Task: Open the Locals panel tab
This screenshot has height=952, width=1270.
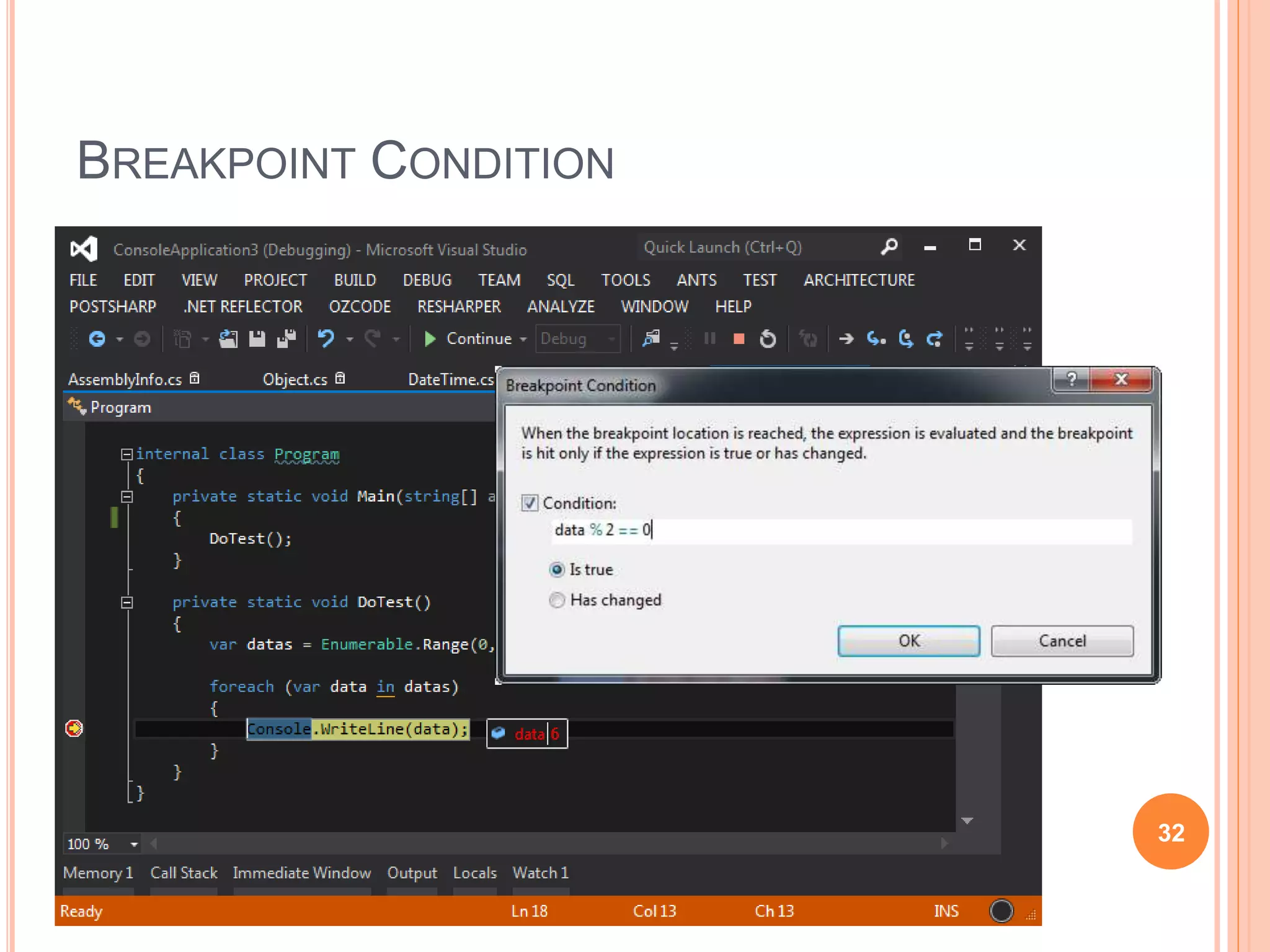Action: [475, 873]
